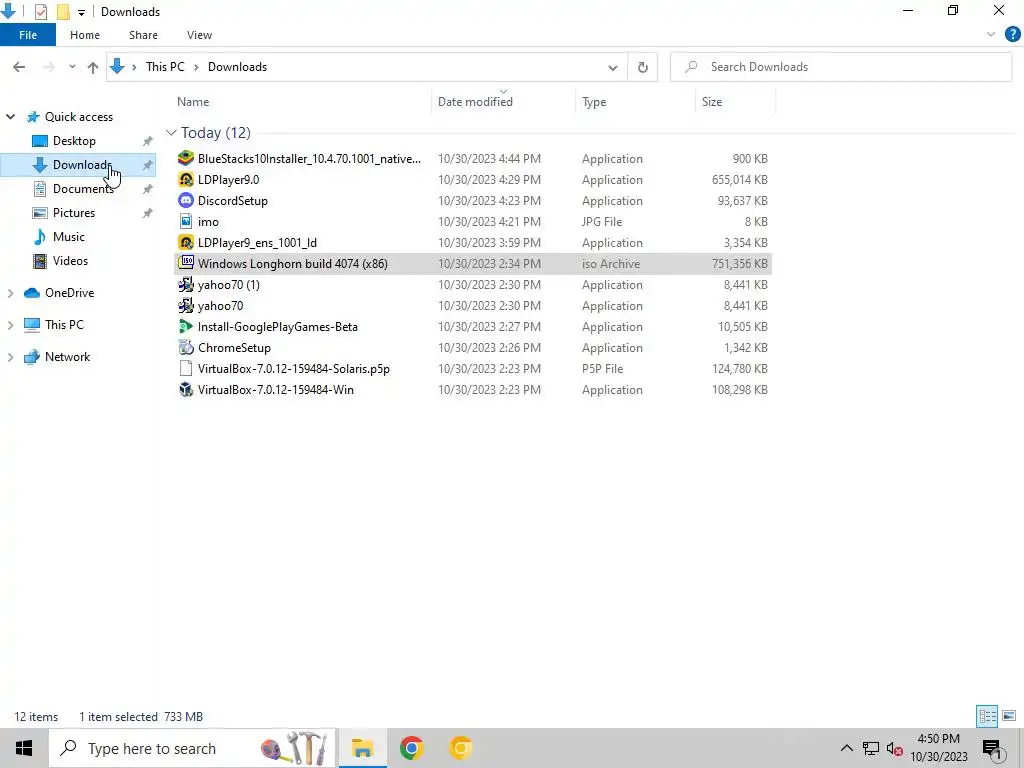Viewport: 1024px width, 768px height.
Task: Collapse the Today (12) group
Action: click(x=171, y=133)
